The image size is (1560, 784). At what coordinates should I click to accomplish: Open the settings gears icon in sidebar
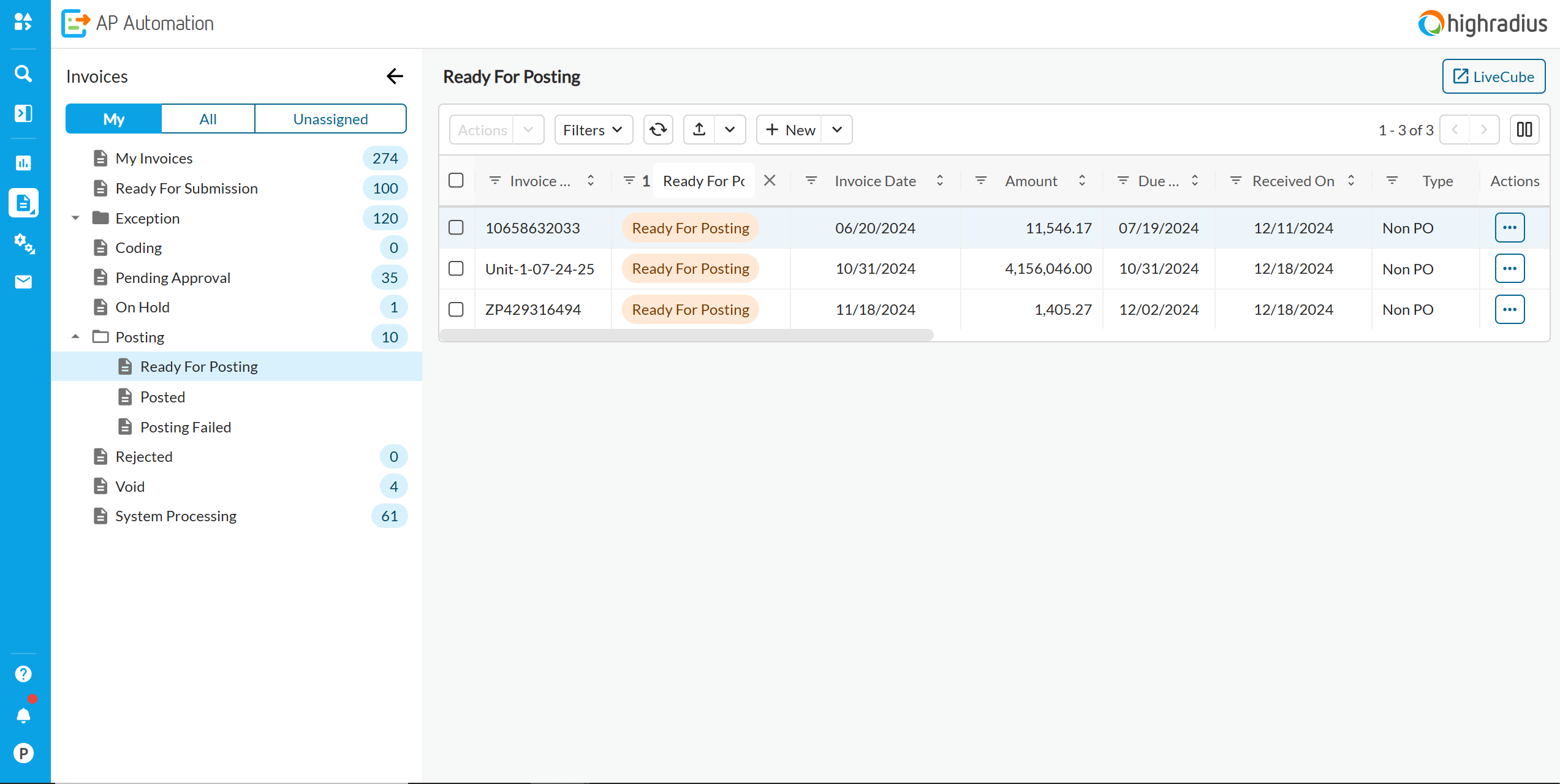[23, 243]
